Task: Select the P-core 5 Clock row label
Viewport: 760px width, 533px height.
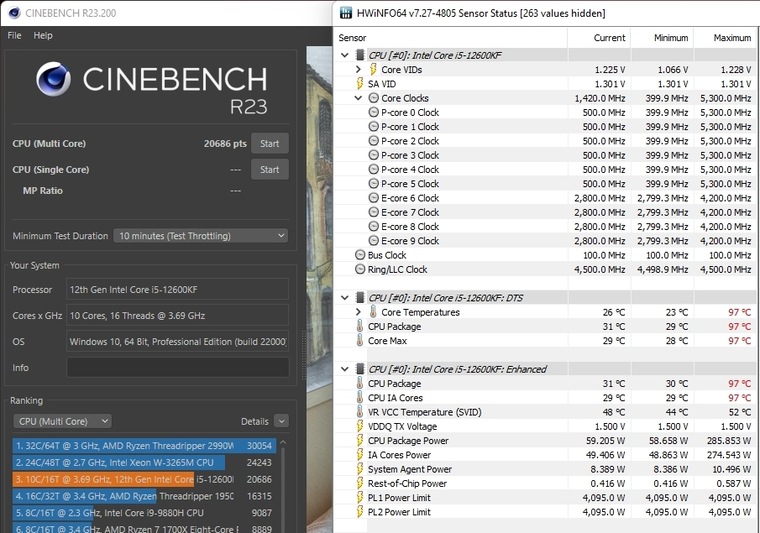Action: pos(410,184)
